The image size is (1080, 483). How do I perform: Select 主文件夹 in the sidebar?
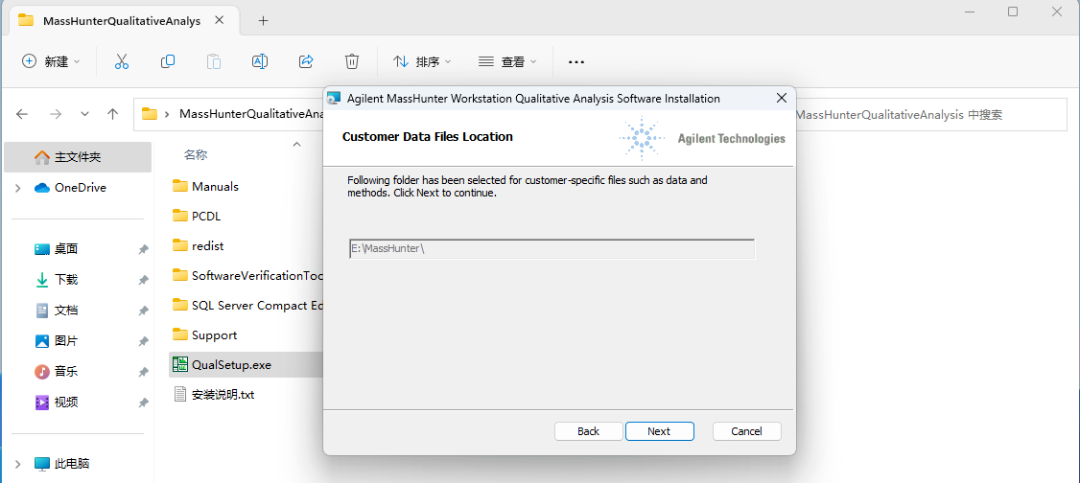click(x=78, y=157)
